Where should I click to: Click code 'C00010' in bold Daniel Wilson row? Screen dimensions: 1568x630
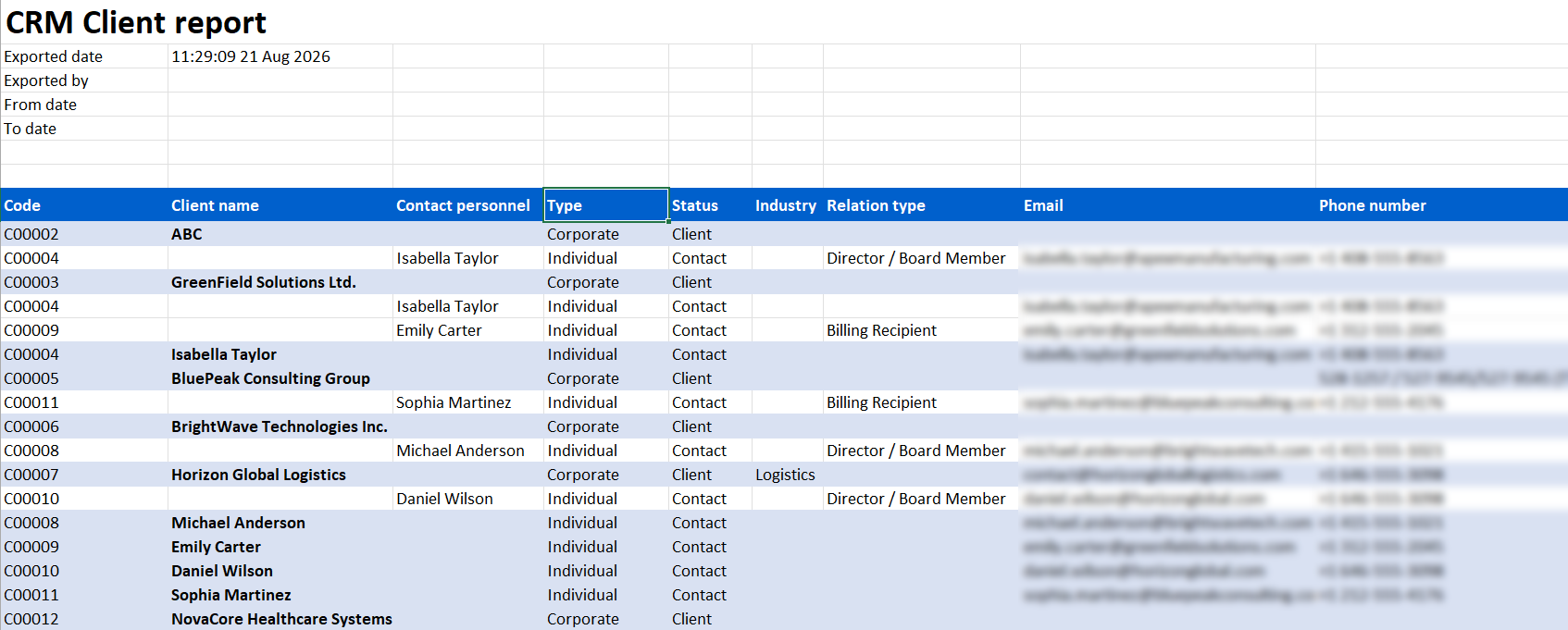tap(31, 571)
